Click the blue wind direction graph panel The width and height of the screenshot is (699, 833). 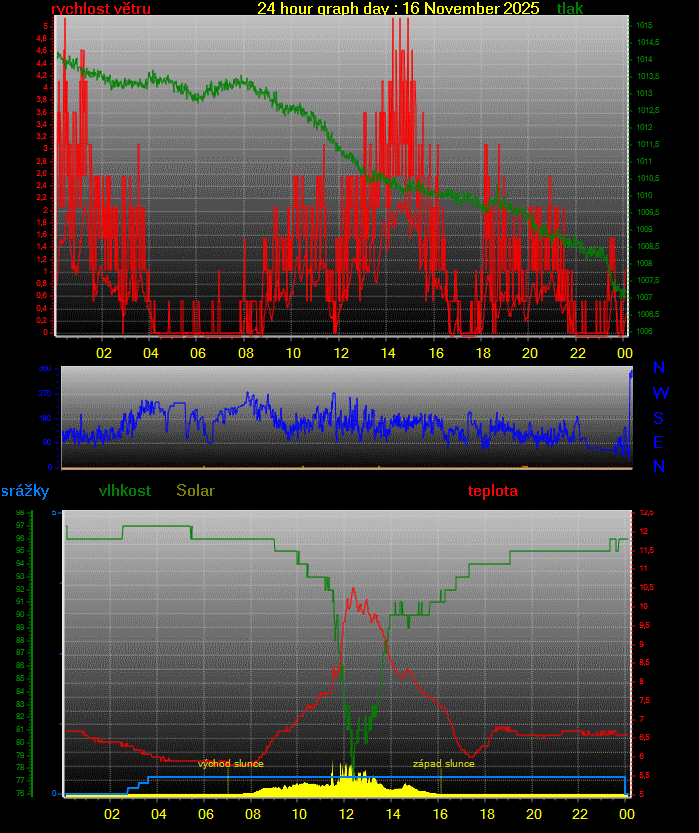346,417
